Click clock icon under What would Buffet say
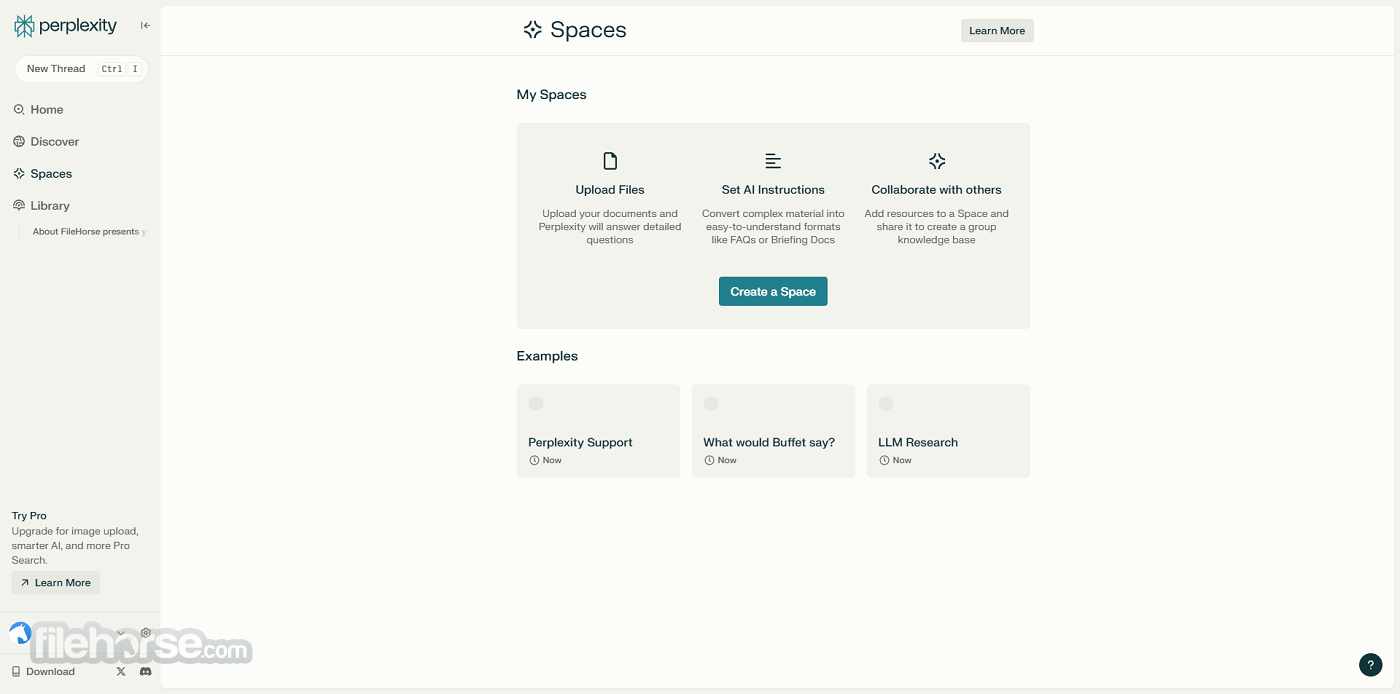The image size is (1400, 694). pyautogui.click(x=709, y=461)
